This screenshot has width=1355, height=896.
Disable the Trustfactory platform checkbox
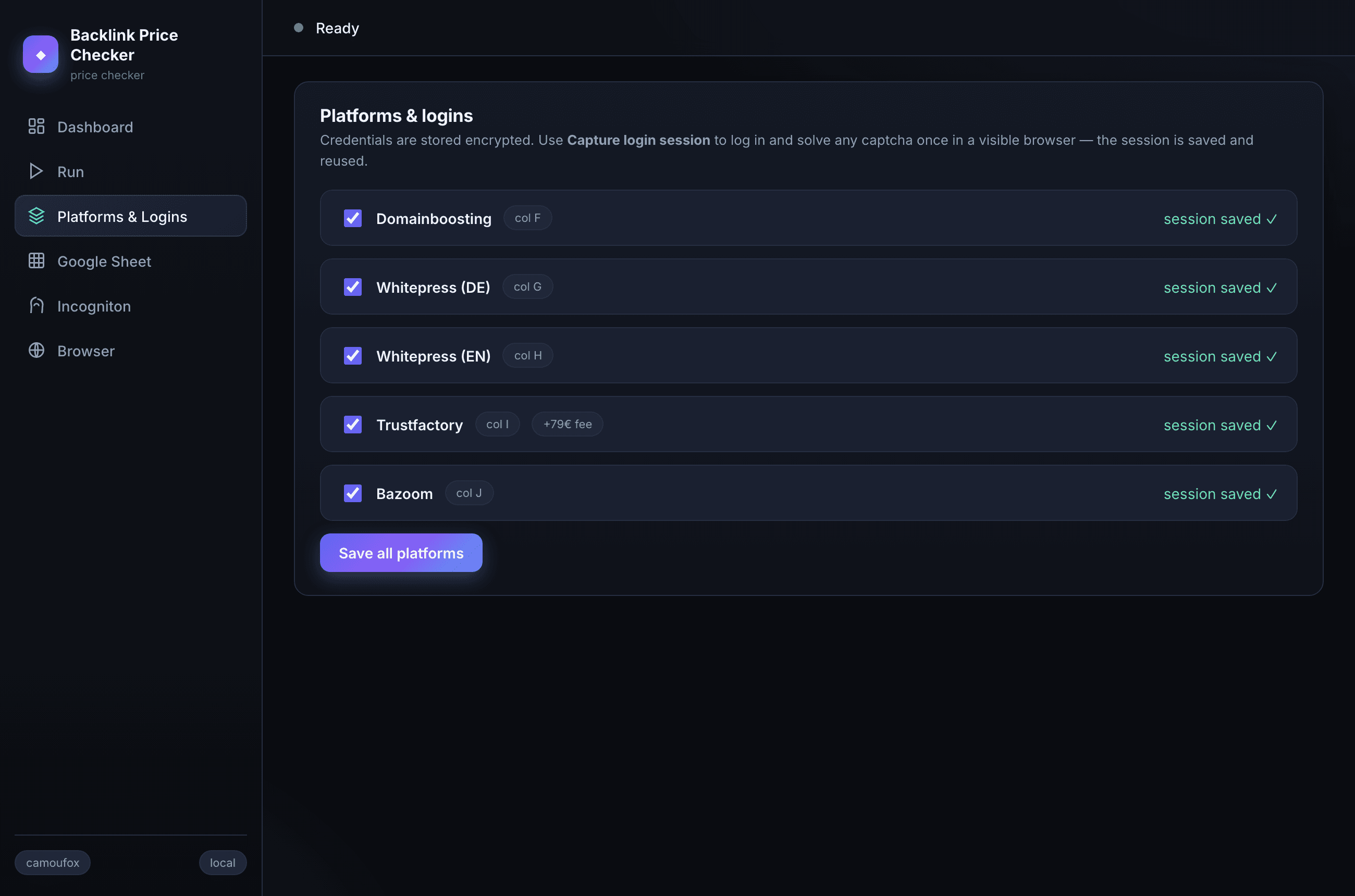(353, 425)
